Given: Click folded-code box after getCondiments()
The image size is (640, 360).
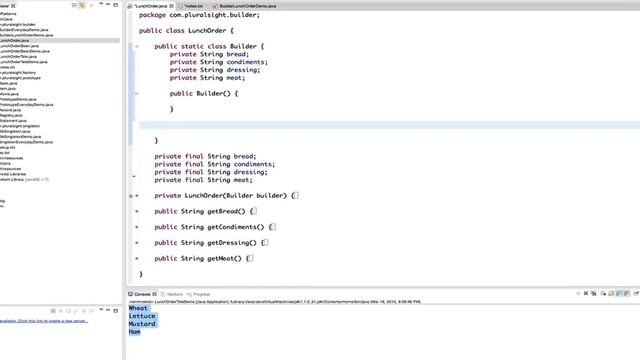Looking at the screenshot, I should point(273,227).
